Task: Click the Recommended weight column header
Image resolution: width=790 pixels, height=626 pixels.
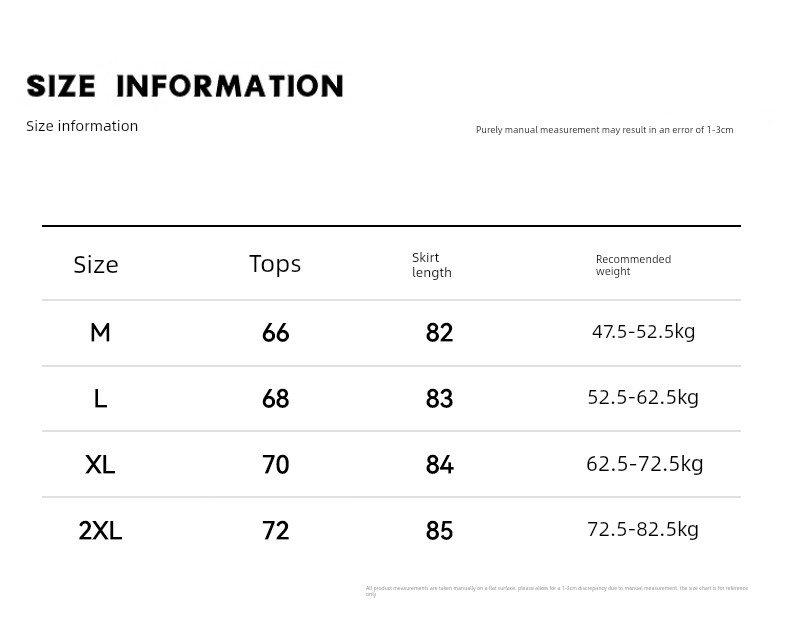Action: 633,265
